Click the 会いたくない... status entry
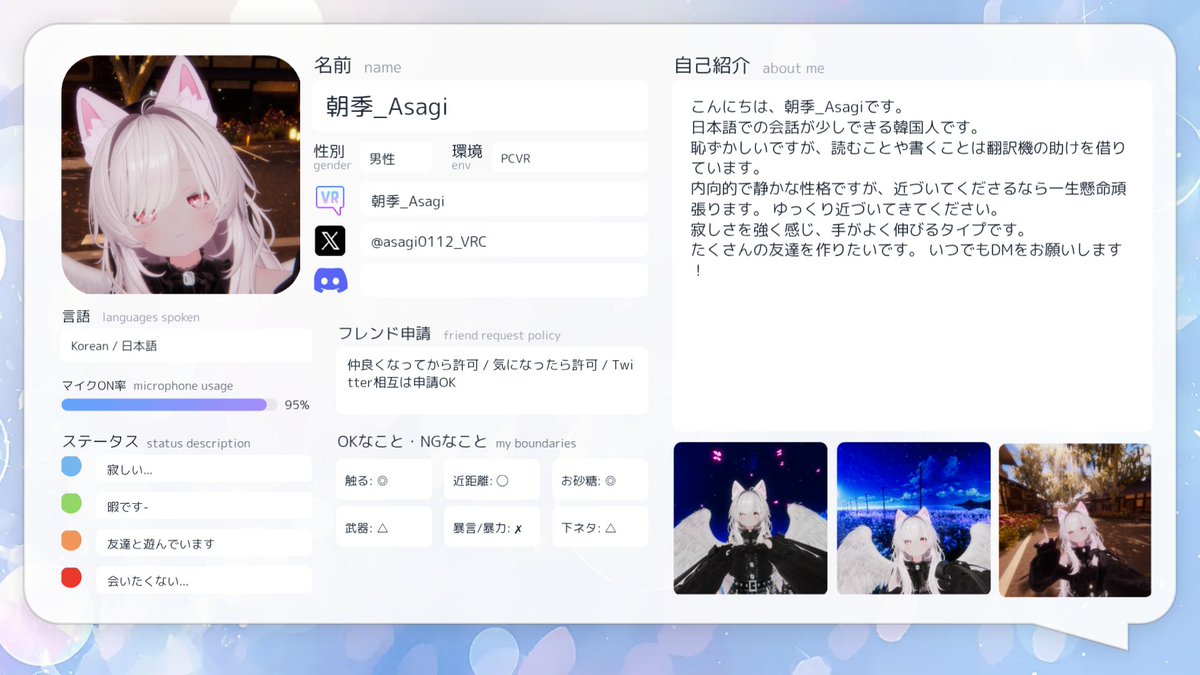This screenshot has height=675, width=1200. (204, 580)
